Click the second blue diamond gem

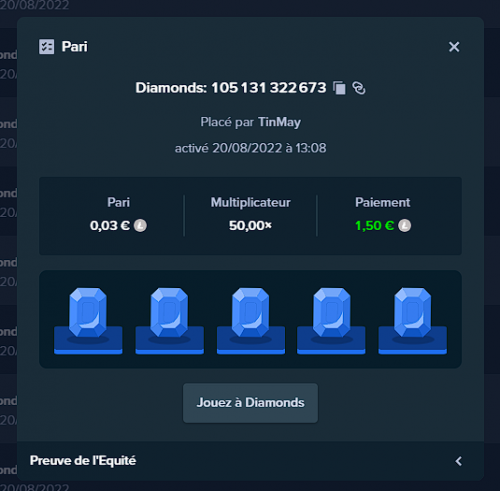(x=169, y=313)
